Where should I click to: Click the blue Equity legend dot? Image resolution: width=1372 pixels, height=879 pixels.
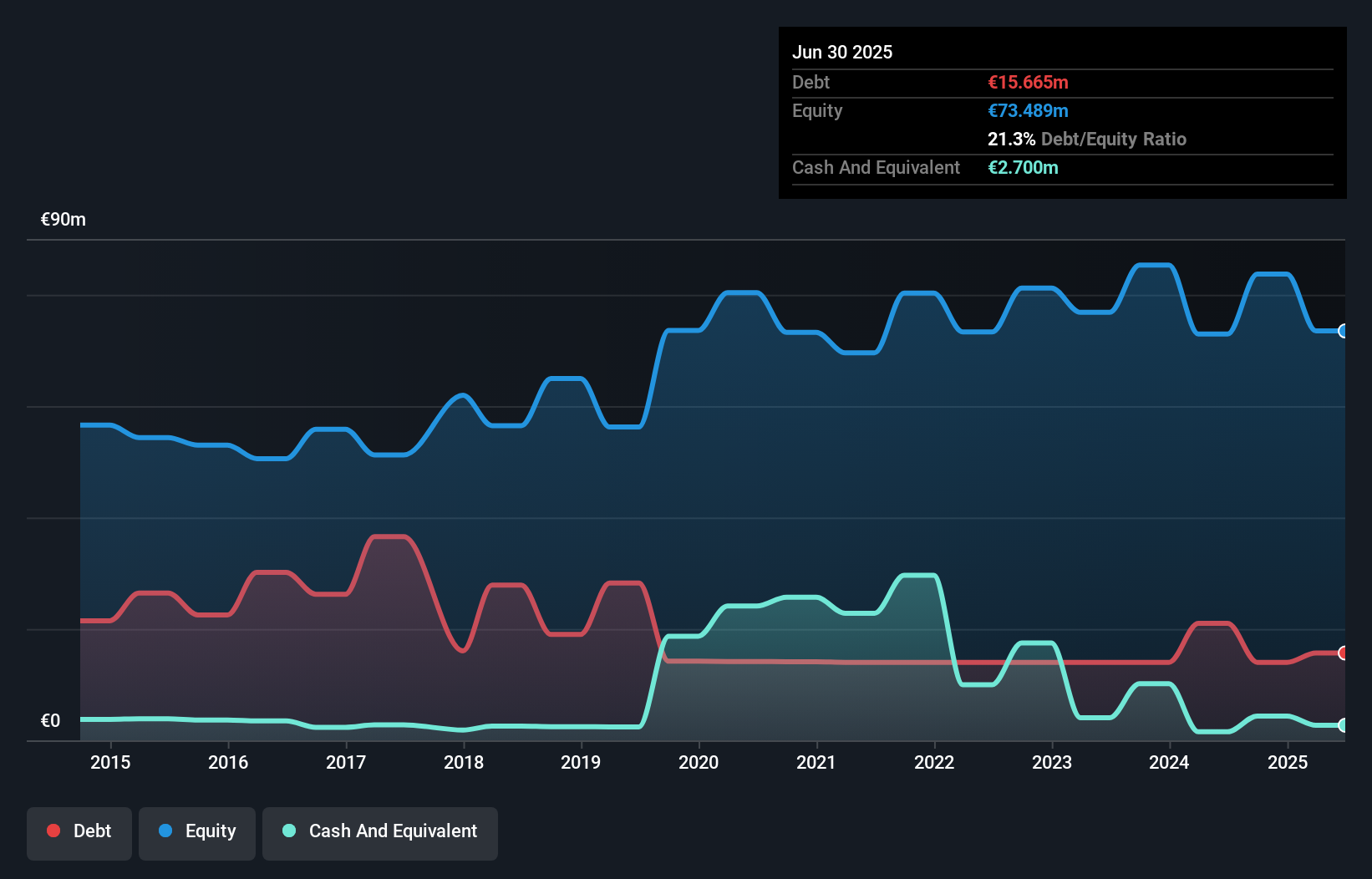(x=165, y=831)
